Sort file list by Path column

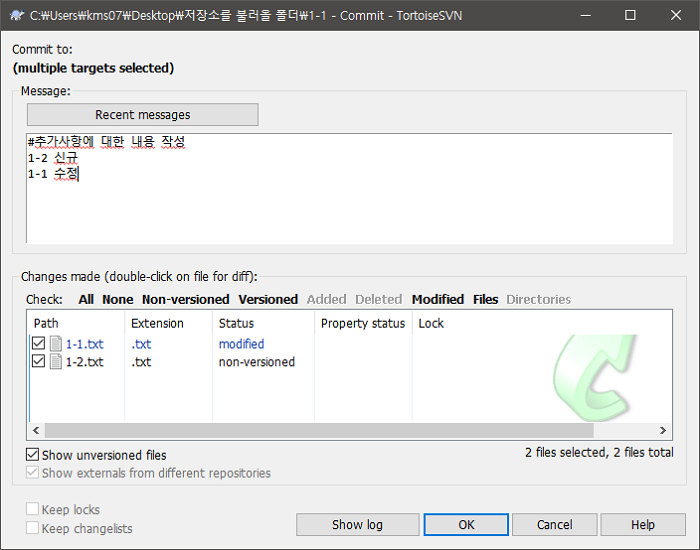coord(46,323)
